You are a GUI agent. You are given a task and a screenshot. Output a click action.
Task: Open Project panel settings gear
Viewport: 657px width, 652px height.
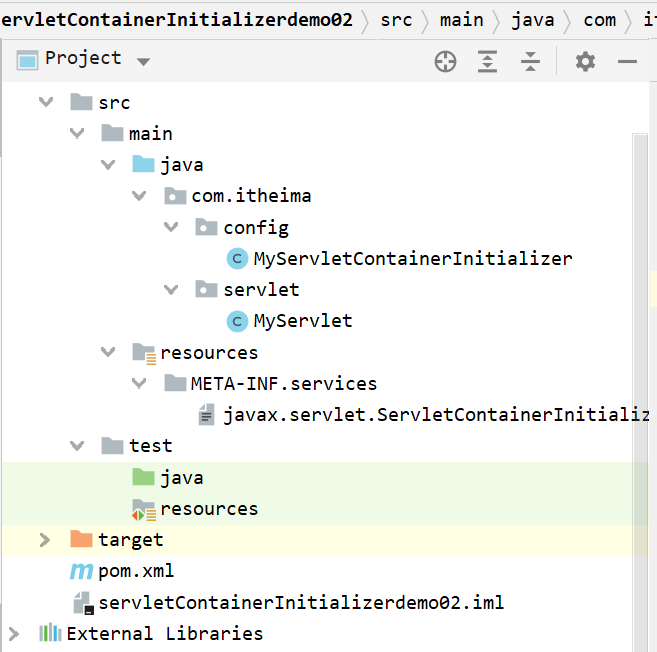(585, 62)
